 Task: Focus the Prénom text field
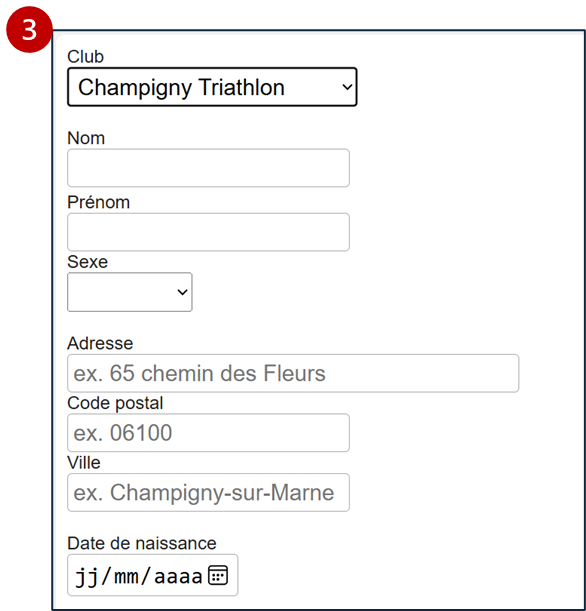pos(208,232)
